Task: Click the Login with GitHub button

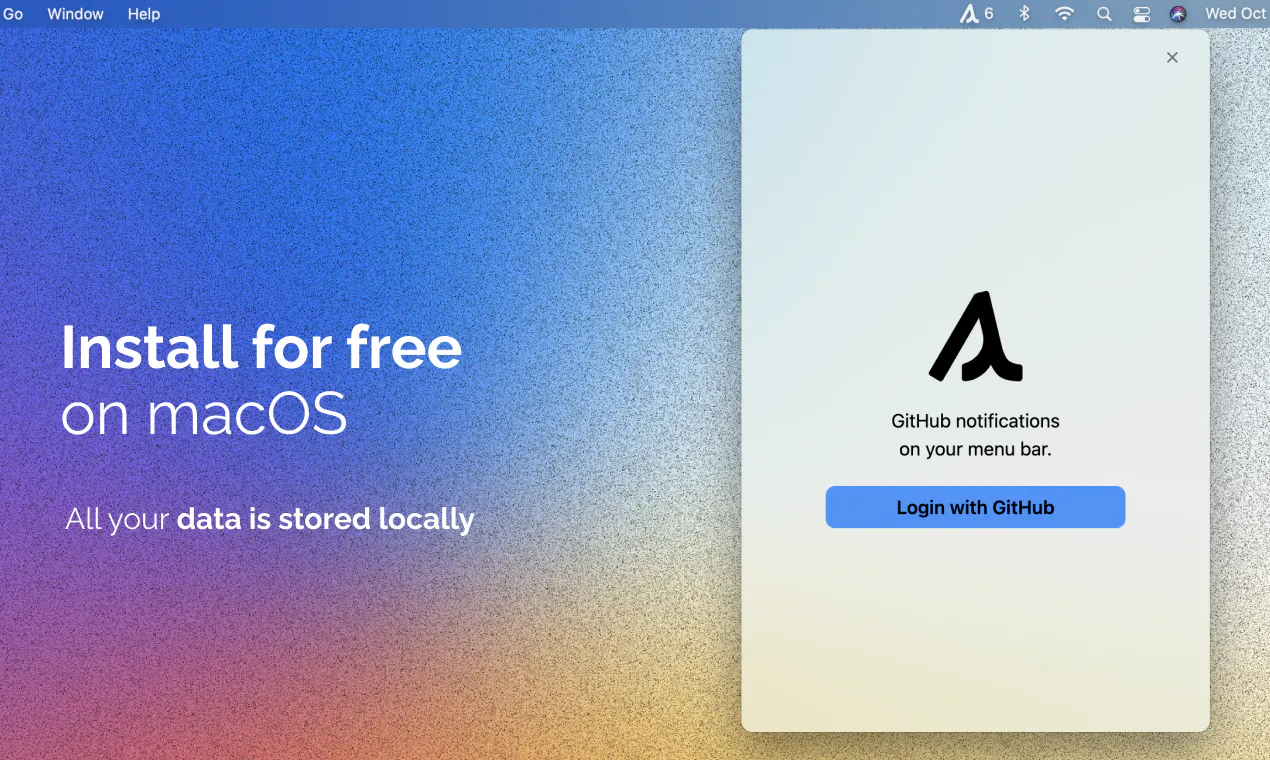Action: [975, 507]
